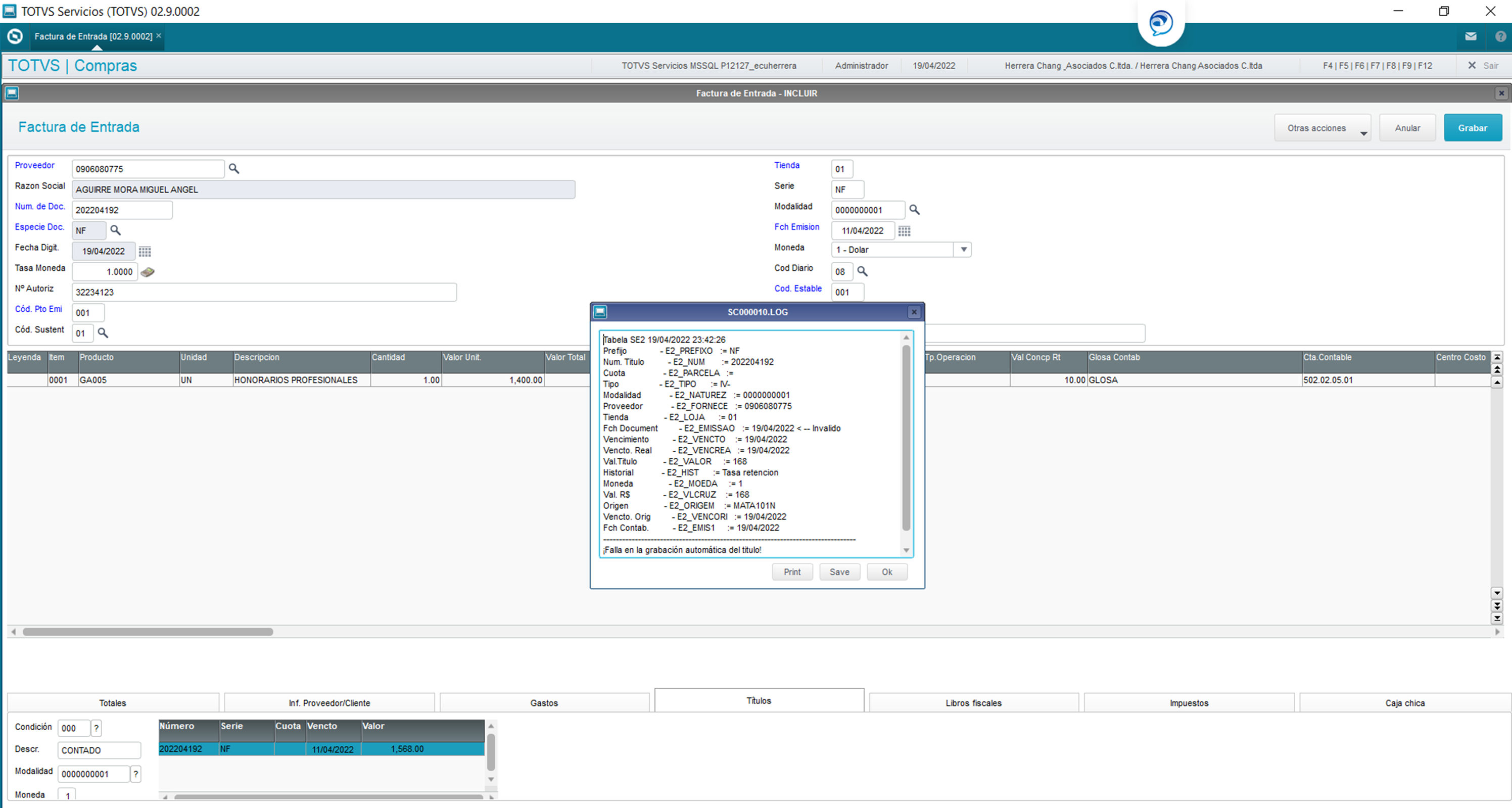Open the Fch Emision calendar picker
Image resolution: width=1512 pixels, height=808 pixels.
coord(905,230)
